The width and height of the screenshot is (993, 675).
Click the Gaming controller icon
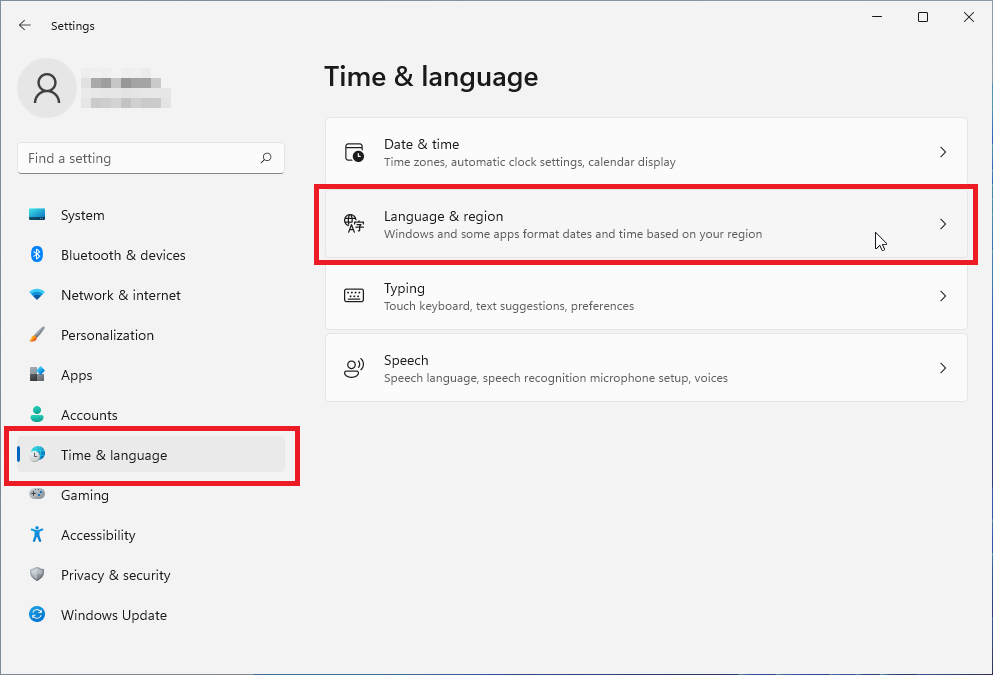click(37, 494)
